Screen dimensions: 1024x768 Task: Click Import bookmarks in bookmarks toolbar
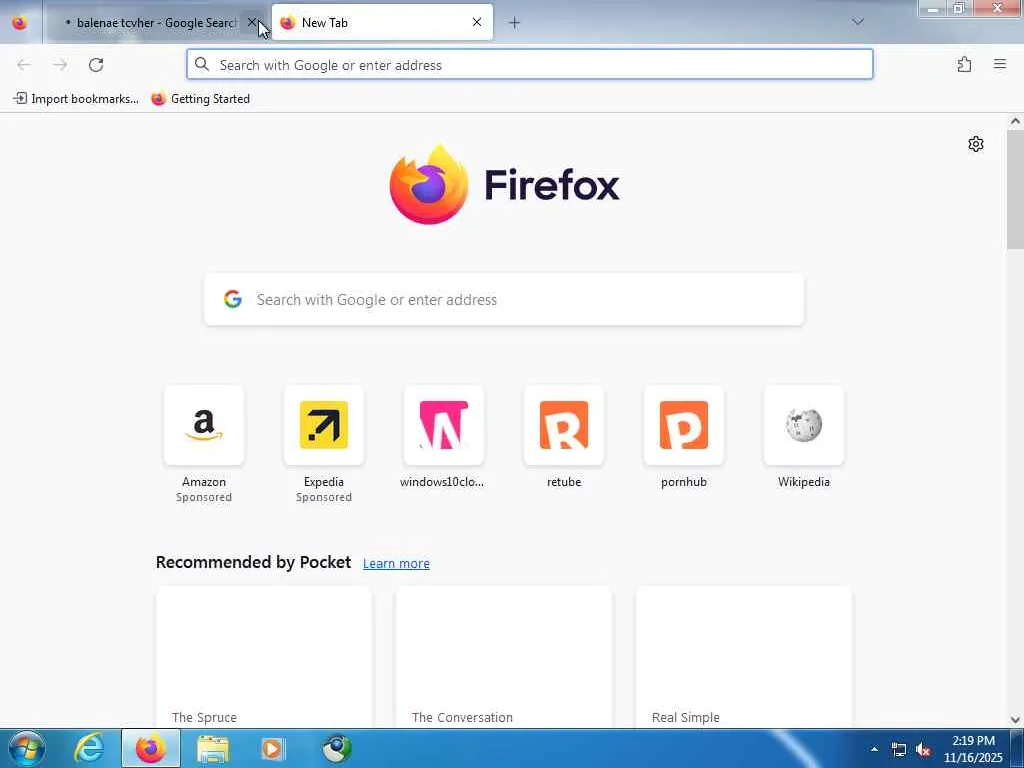[x=76, y=99]
